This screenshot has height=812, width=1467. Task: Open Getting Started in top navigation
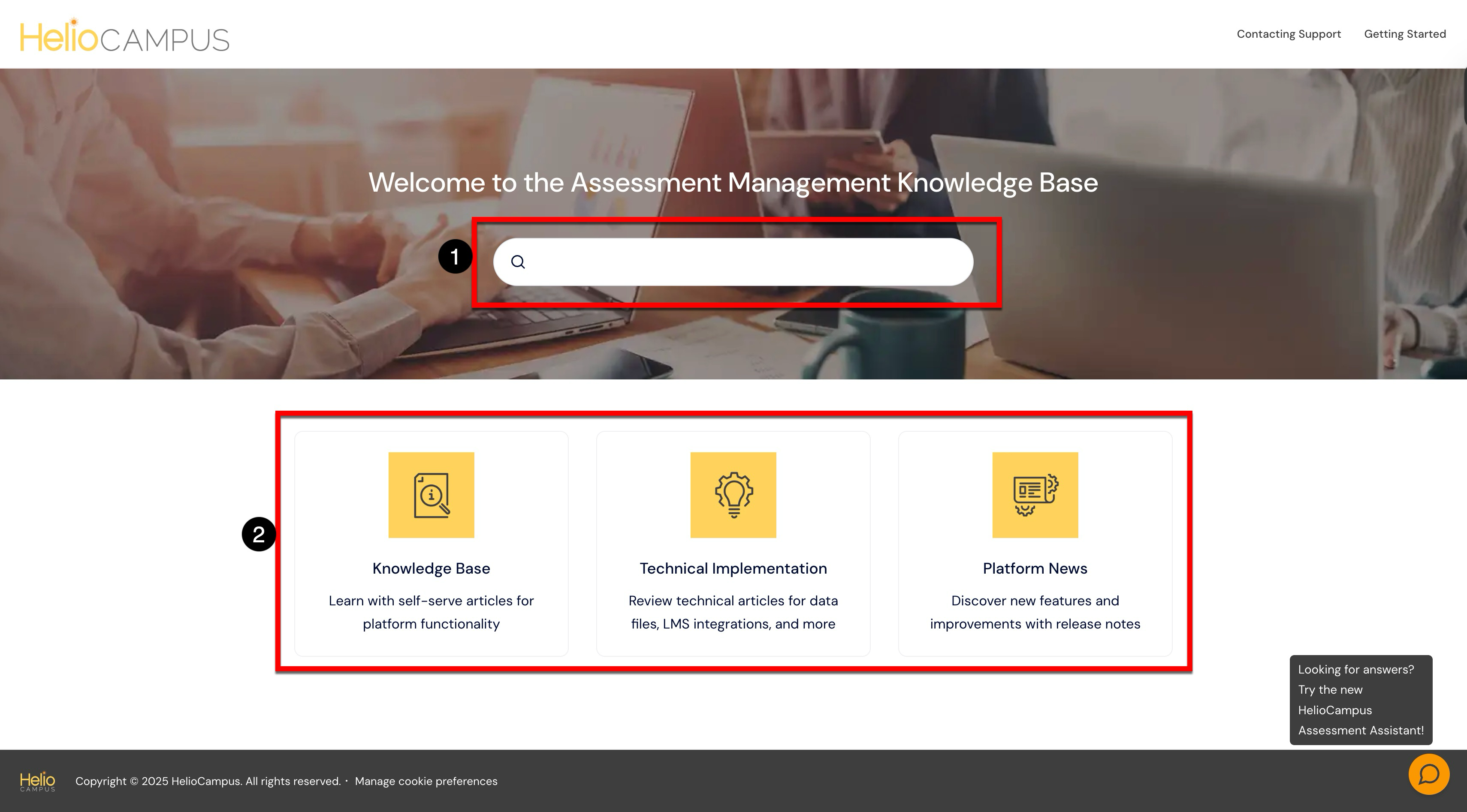pyautogui.click(x=1404, y=34)
